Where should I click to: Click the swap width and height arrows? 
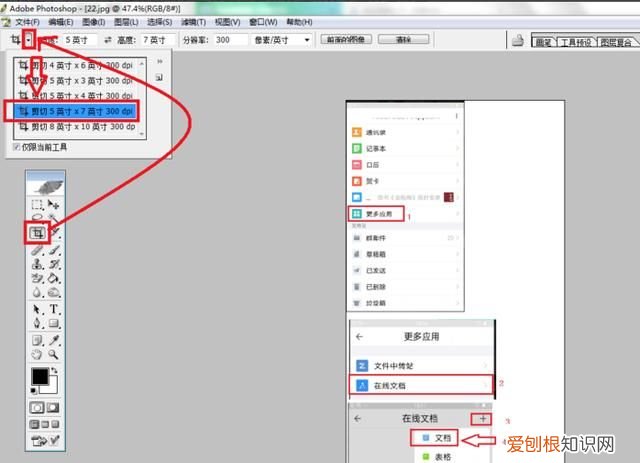click(x=108, y=40)
